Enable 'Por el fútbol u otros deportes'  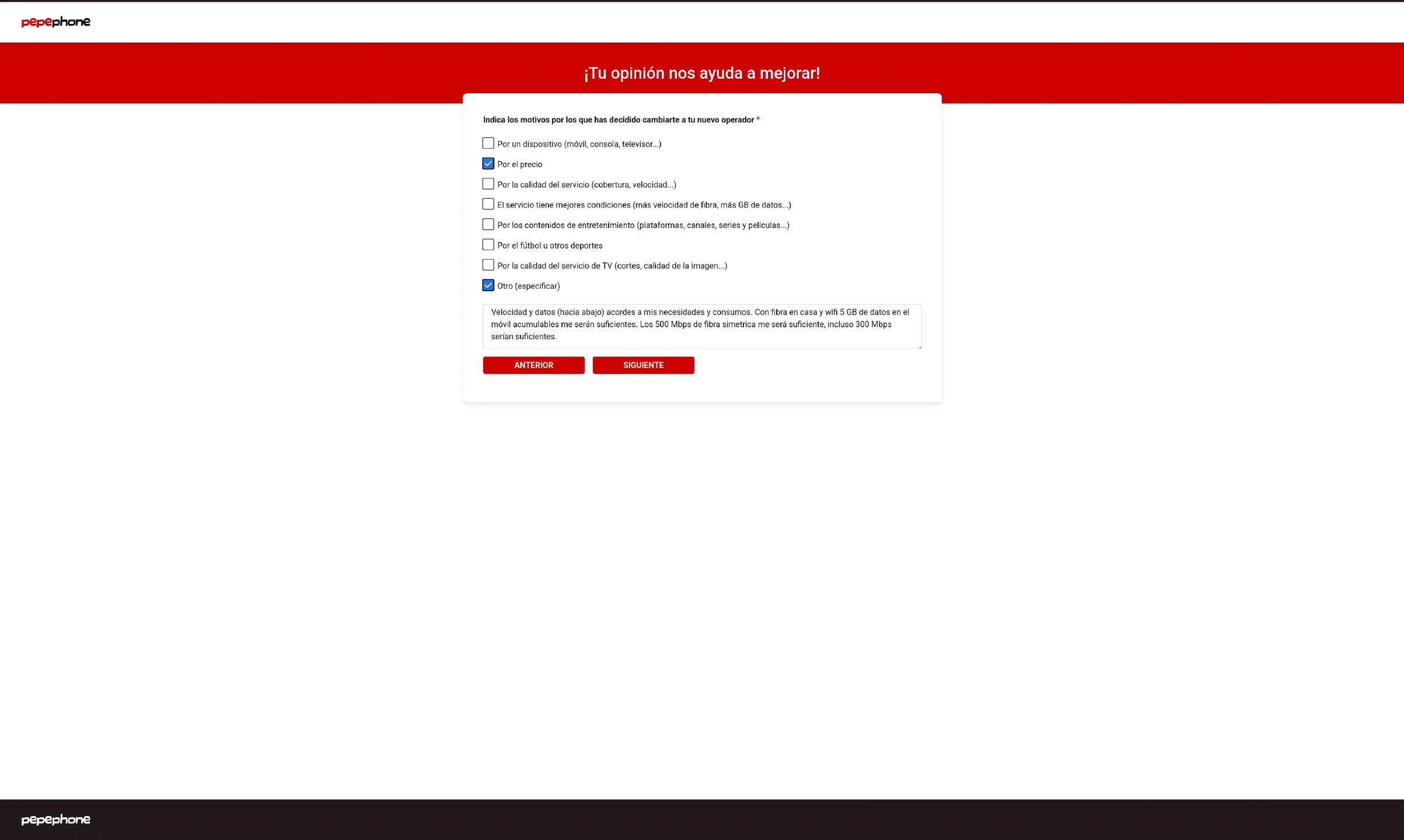(x=488, y=245)
